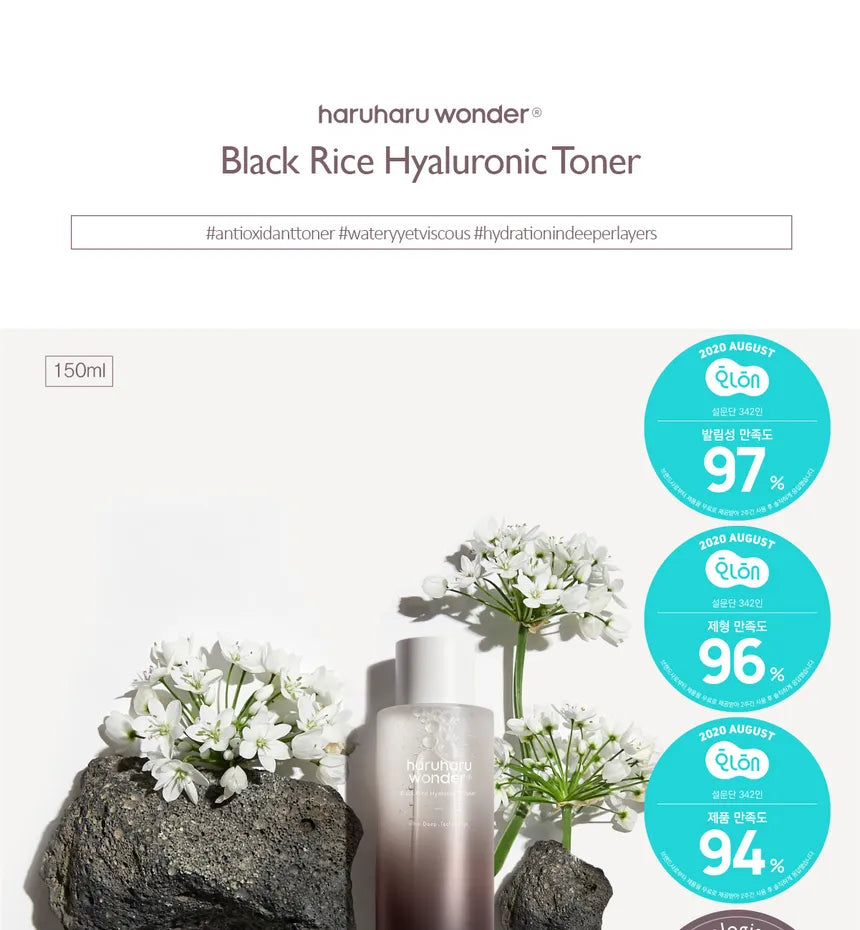Screen dimensions: 860x930
Task: Click the 2020 AUGUST text on top badge
Action: coord(737,349)
